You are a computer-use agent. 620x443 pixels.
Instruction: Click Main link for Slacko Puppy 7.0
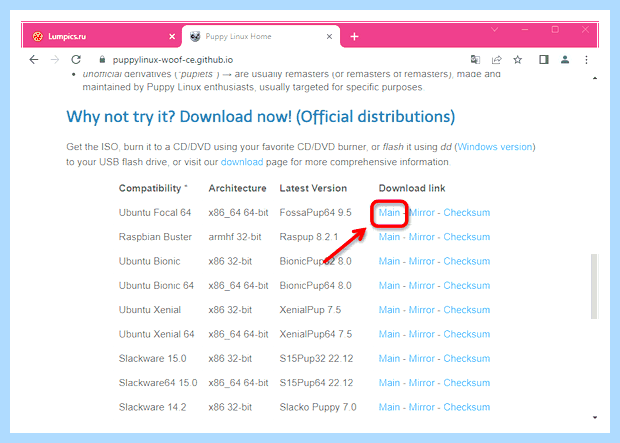[389, 407]
